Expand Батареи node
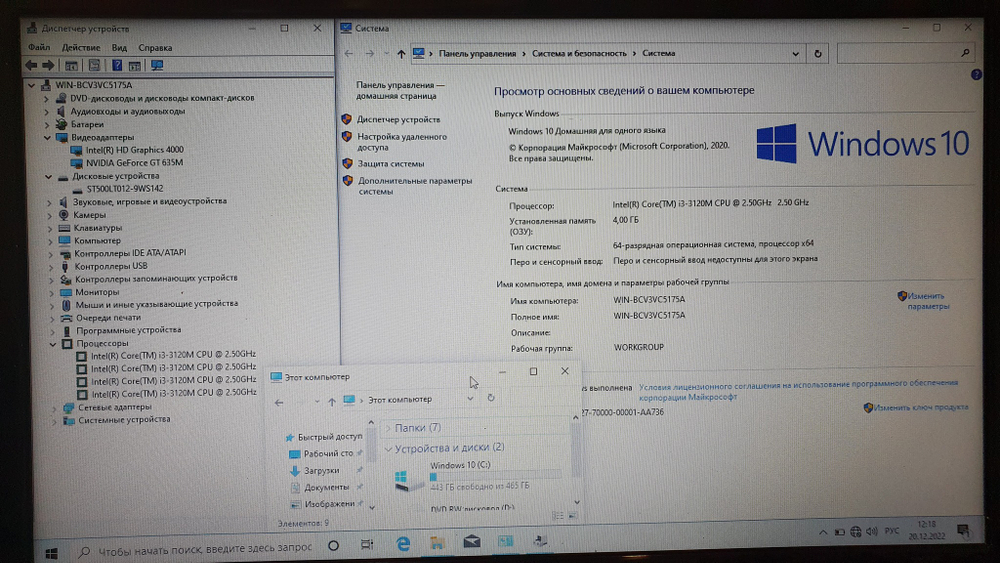The image size is (1000, 563). click(46, 124)
